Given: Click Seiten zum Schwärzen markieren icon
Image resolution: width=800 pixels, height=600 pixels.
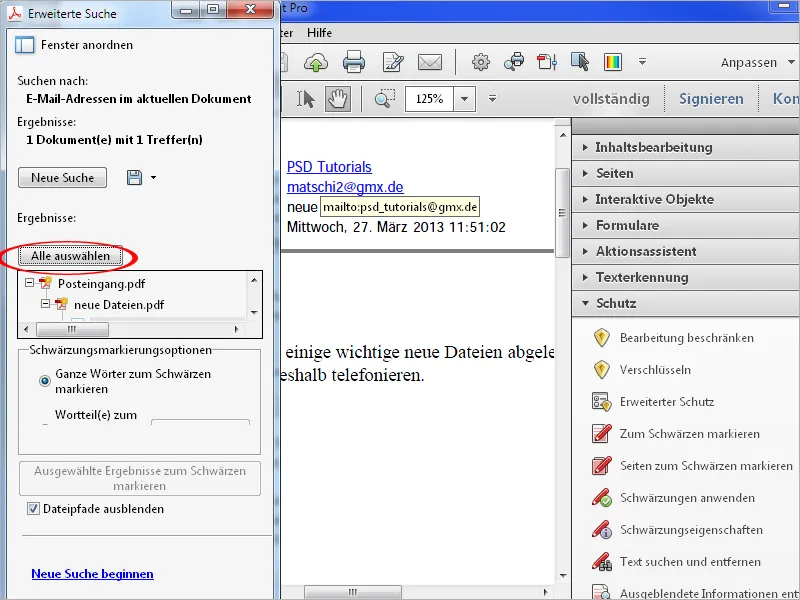Looking at the screenshot, I should click(602, 466).
